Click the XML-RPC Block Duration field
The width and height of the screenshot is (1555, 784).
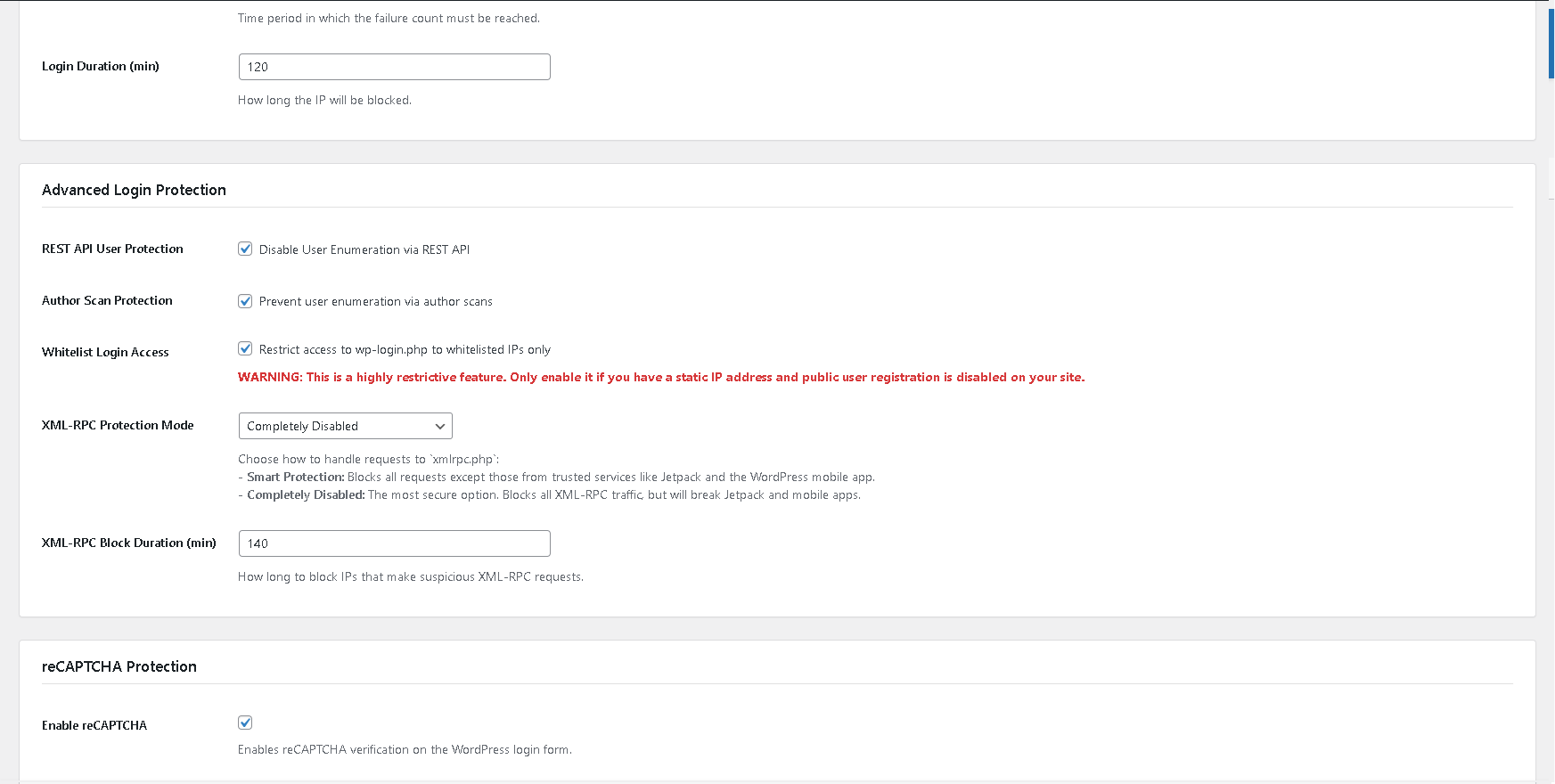pyautogui.click(x=394, y=543)
